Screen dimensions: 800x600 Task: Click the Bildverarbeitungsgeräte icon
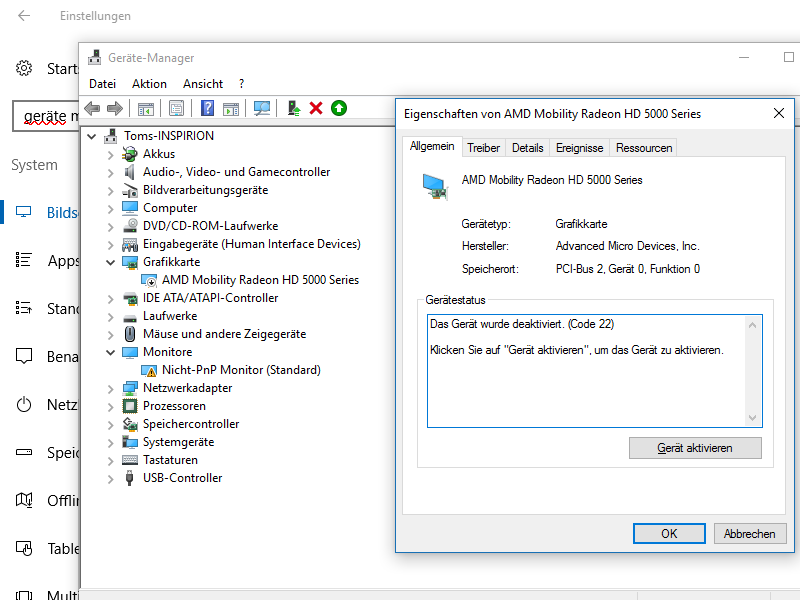coord(130,190)
